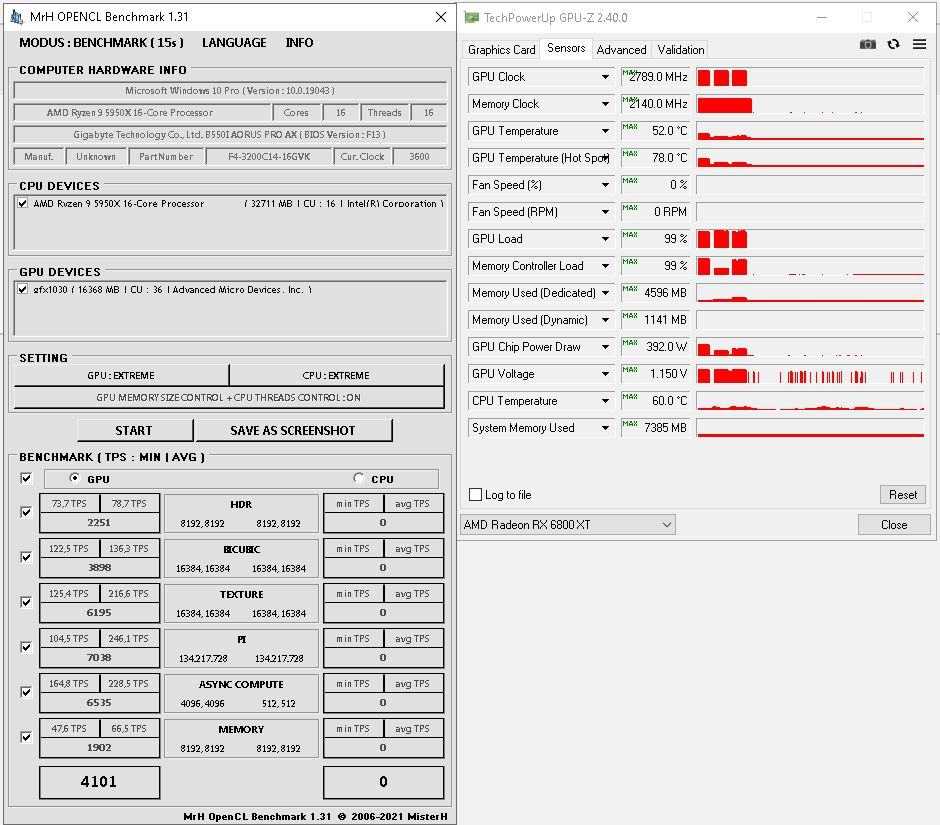Uncheck the TEXTURE benchmark checkbox
The image size is (940, 825).
tap(26, 602)
